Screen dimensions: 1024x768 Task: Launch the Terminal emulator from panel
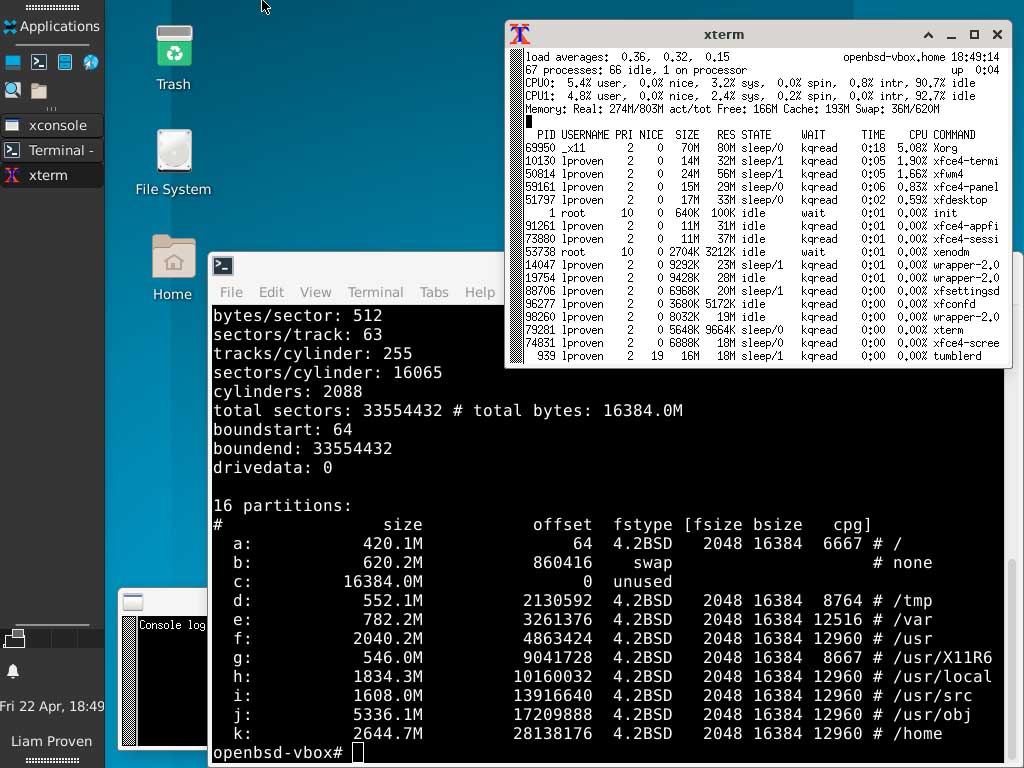click(39, 62)
